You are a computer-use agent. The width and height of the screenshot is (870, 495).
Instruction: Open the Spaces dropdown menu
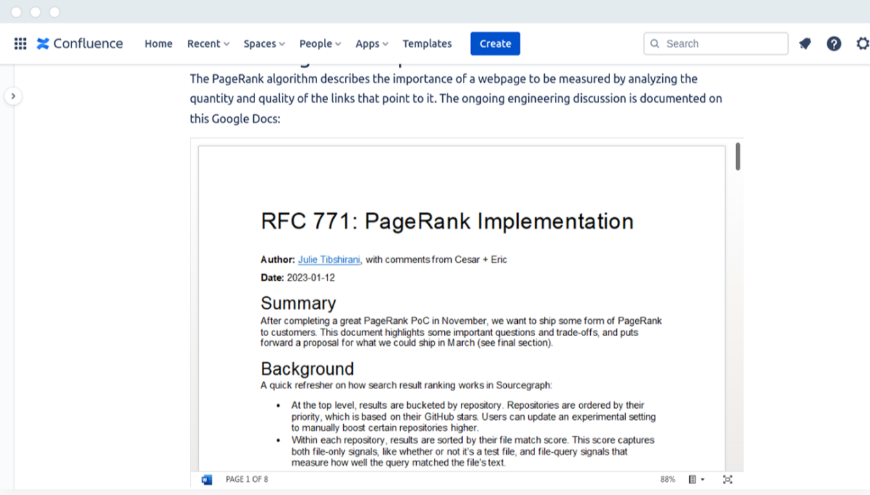coord(264,44)
